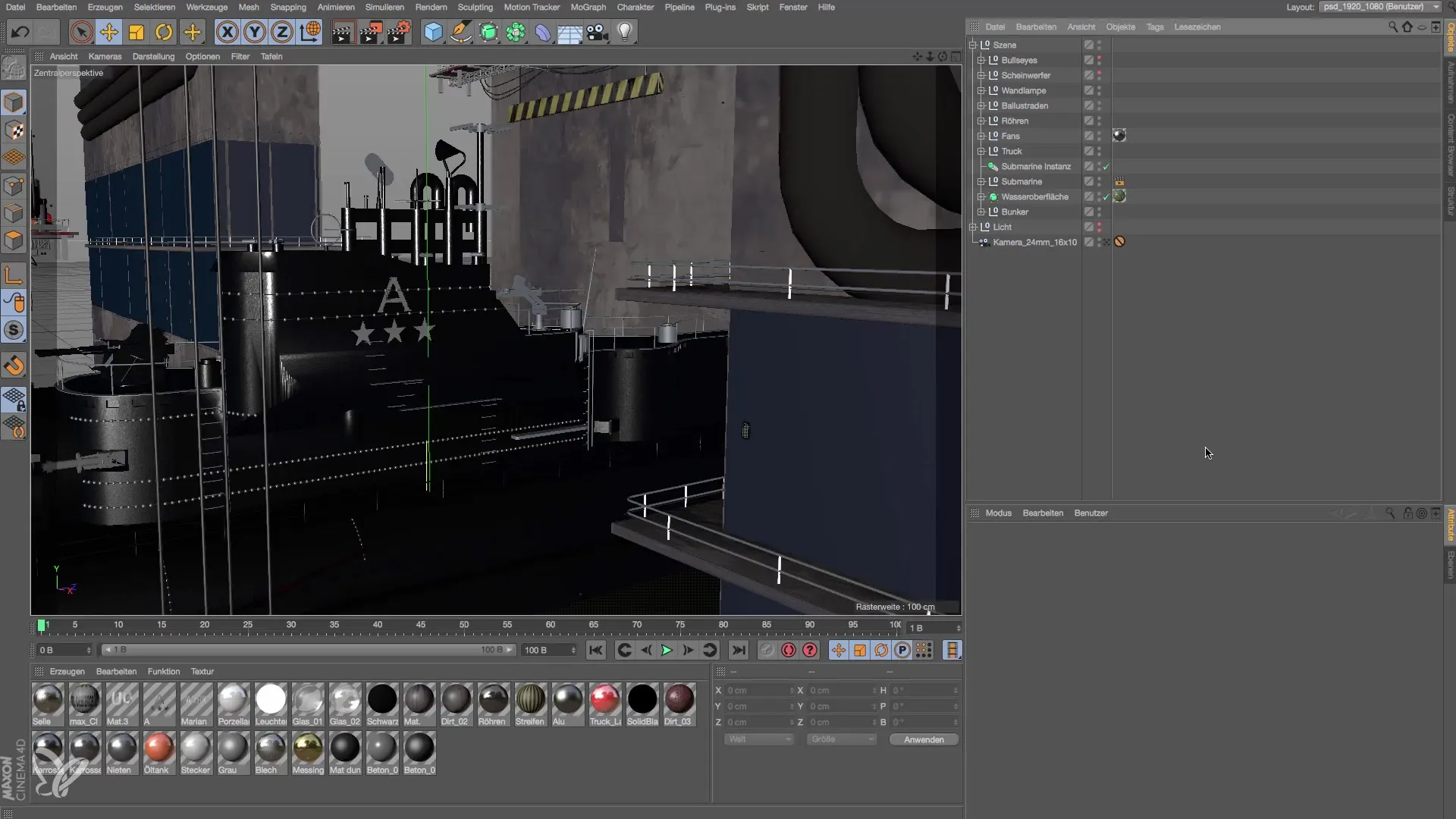Open viewport Kameras menu
Viewport: 1456px width, 819px height.
click(105, 56)
